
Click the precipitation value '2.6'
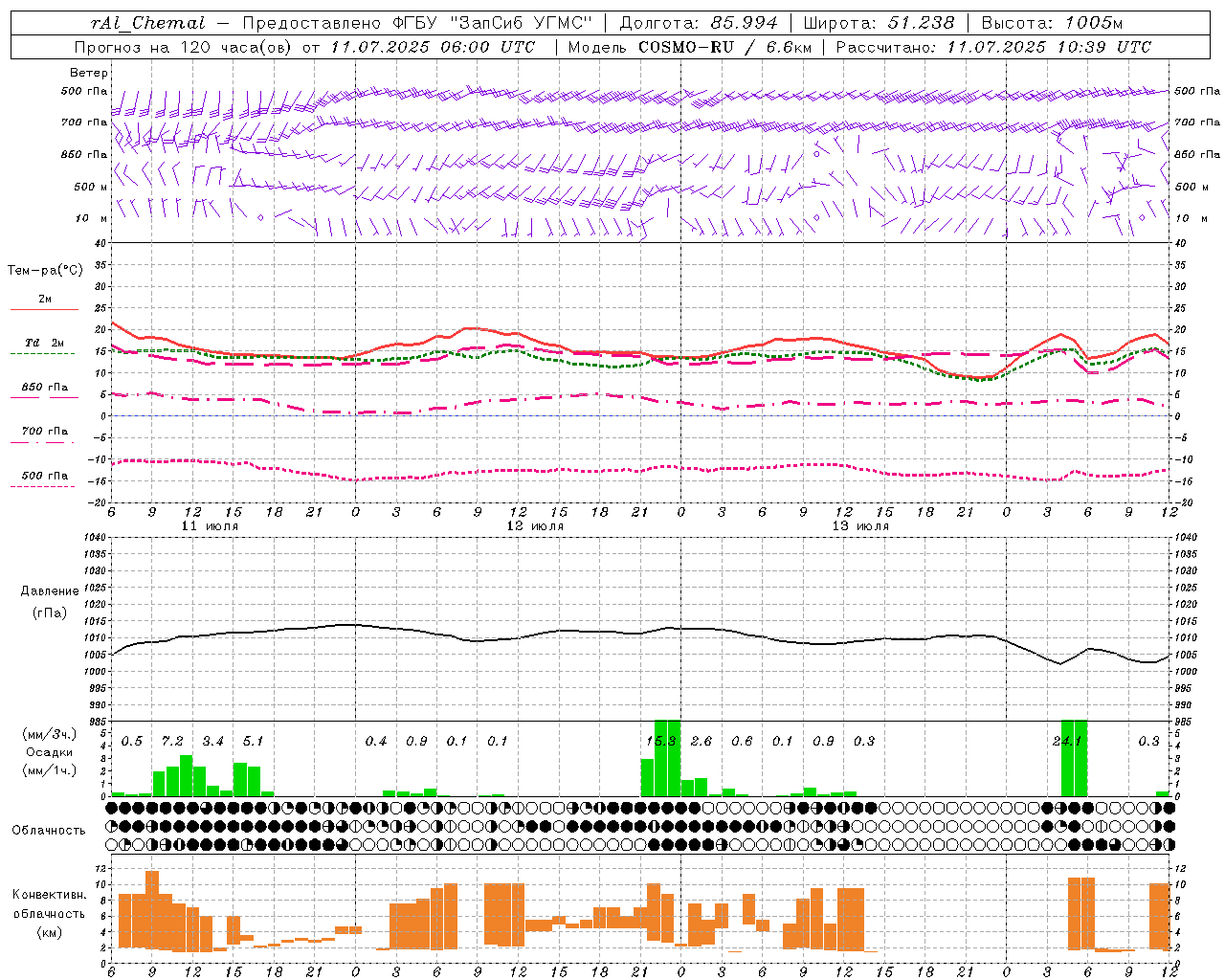pyautogui.click(x=702, y=742)
